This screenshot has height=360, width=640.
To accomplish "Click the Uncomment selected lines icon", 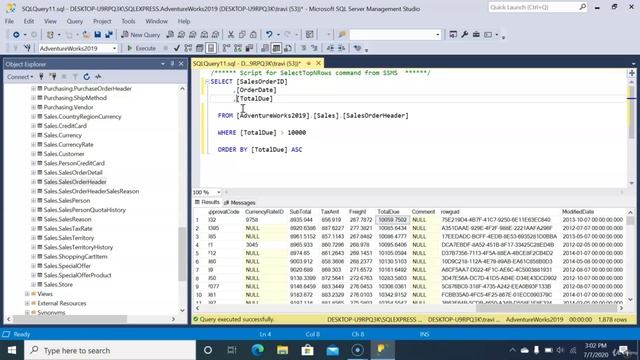I will pyautogui.click(x=314, y=48).
